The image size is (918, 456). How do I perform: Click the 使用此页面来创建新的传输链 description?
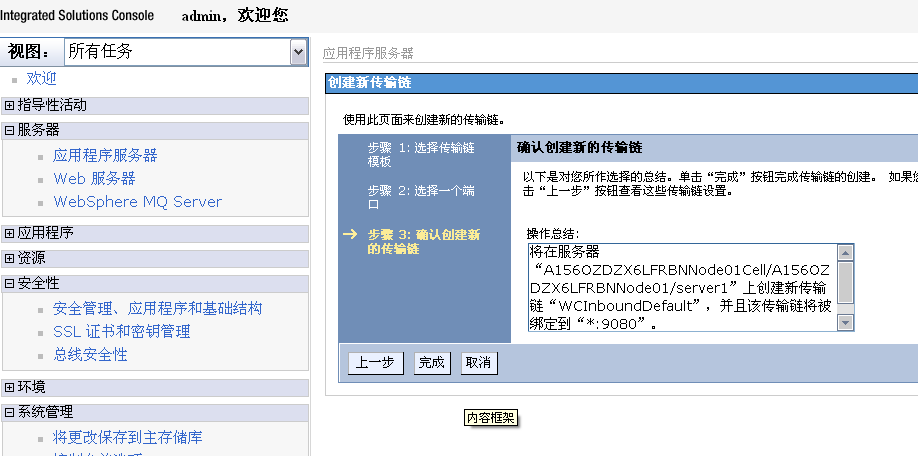pos(424,121)
